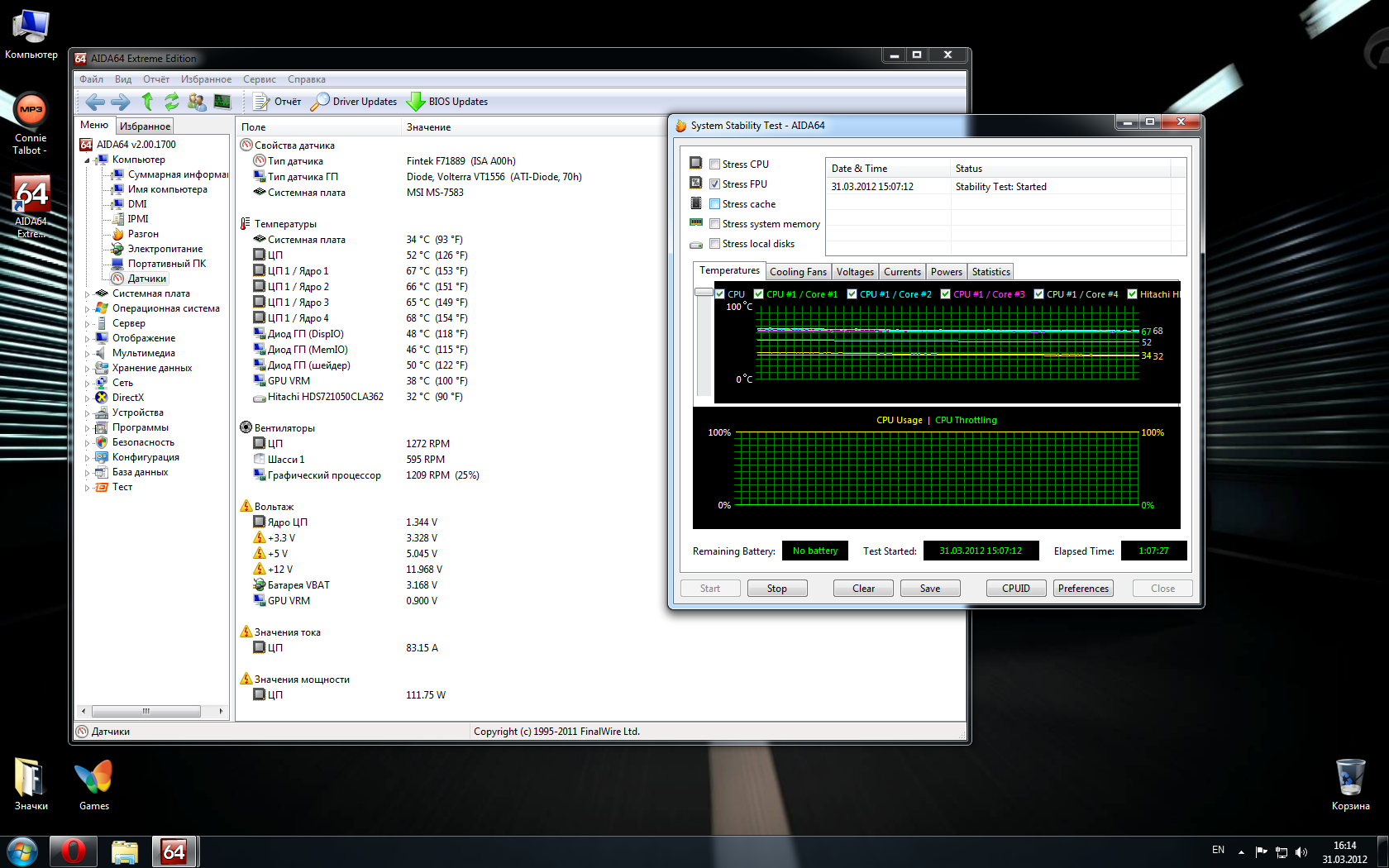
Task: Open AIDA64 Extreme desktop shortcut
Action: pos(31,207)
